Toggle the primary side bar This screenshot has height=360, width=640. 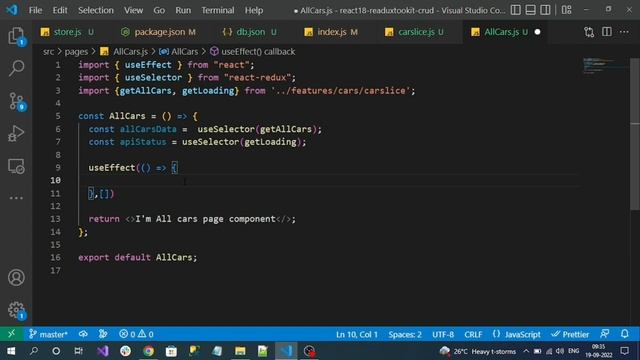click(516, 10)
